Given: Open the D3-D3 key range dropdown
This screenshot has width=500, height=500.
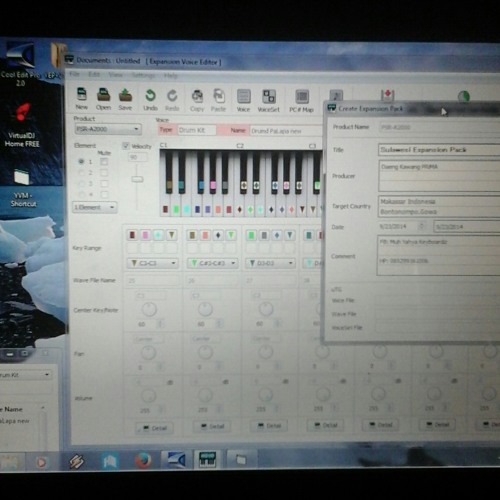Looking at the screenshot, I should [x=270, y=263].
